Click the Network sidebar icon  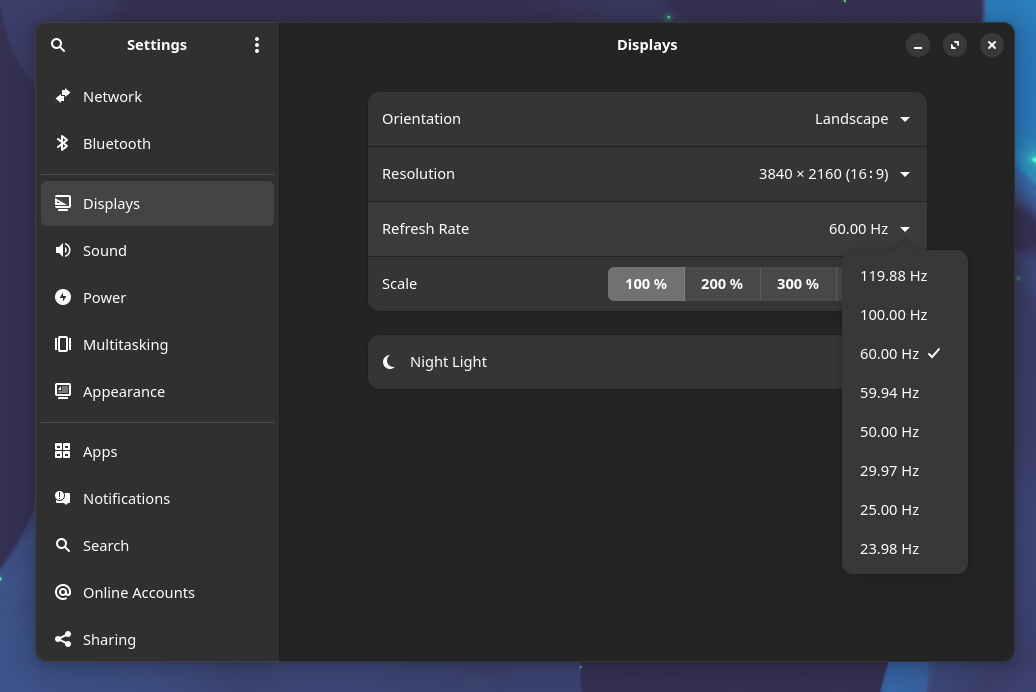click(63, 96)
